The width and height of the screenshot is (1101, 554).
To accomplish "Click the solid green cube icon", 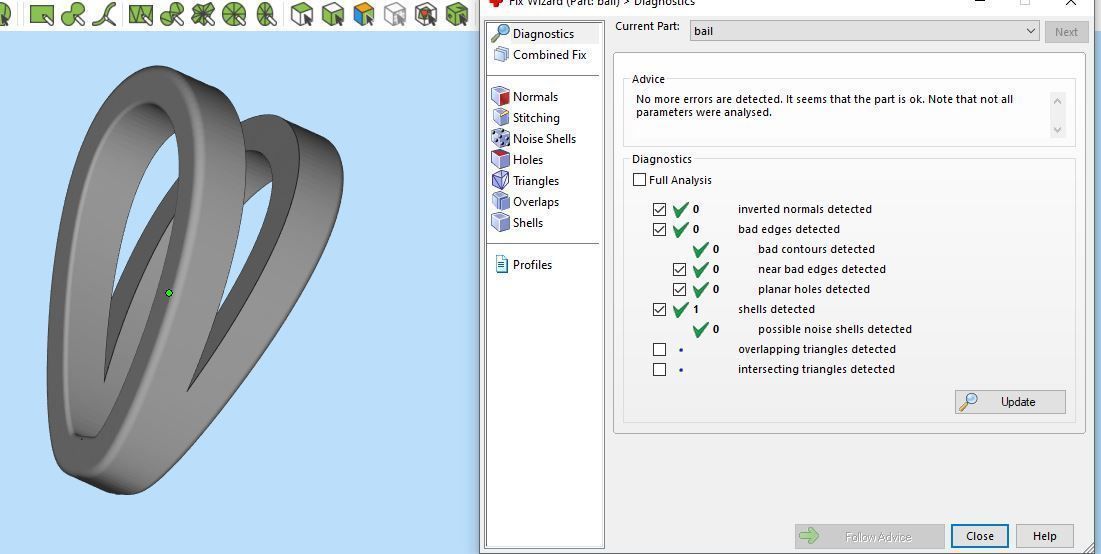I will click(x=457, y=14).
